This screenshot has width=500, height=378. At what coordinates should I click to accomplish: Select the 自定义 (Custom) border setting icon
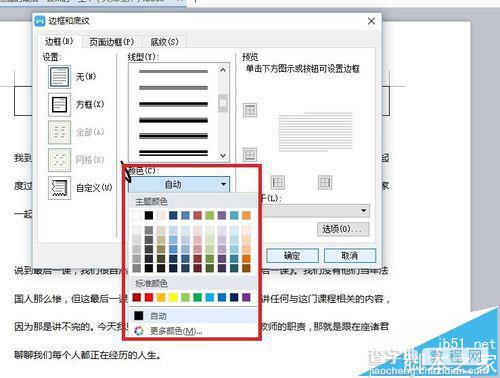pos(59,188)
